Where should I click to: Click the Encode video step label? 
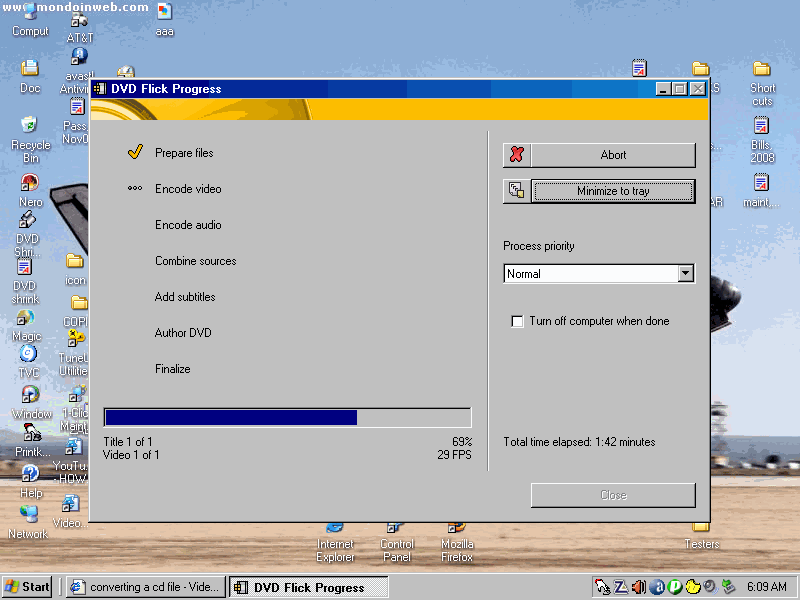coord(188,189)
